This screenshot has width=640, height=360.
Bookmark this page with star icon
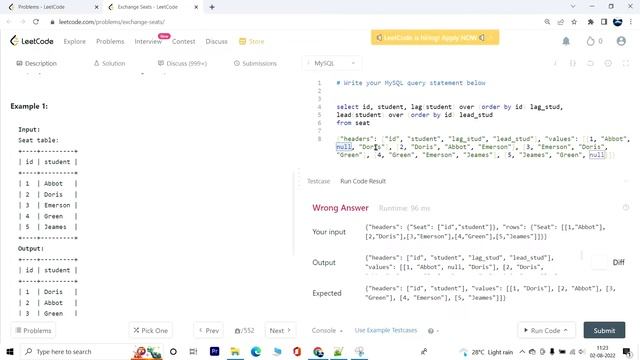tap(574, 22)
